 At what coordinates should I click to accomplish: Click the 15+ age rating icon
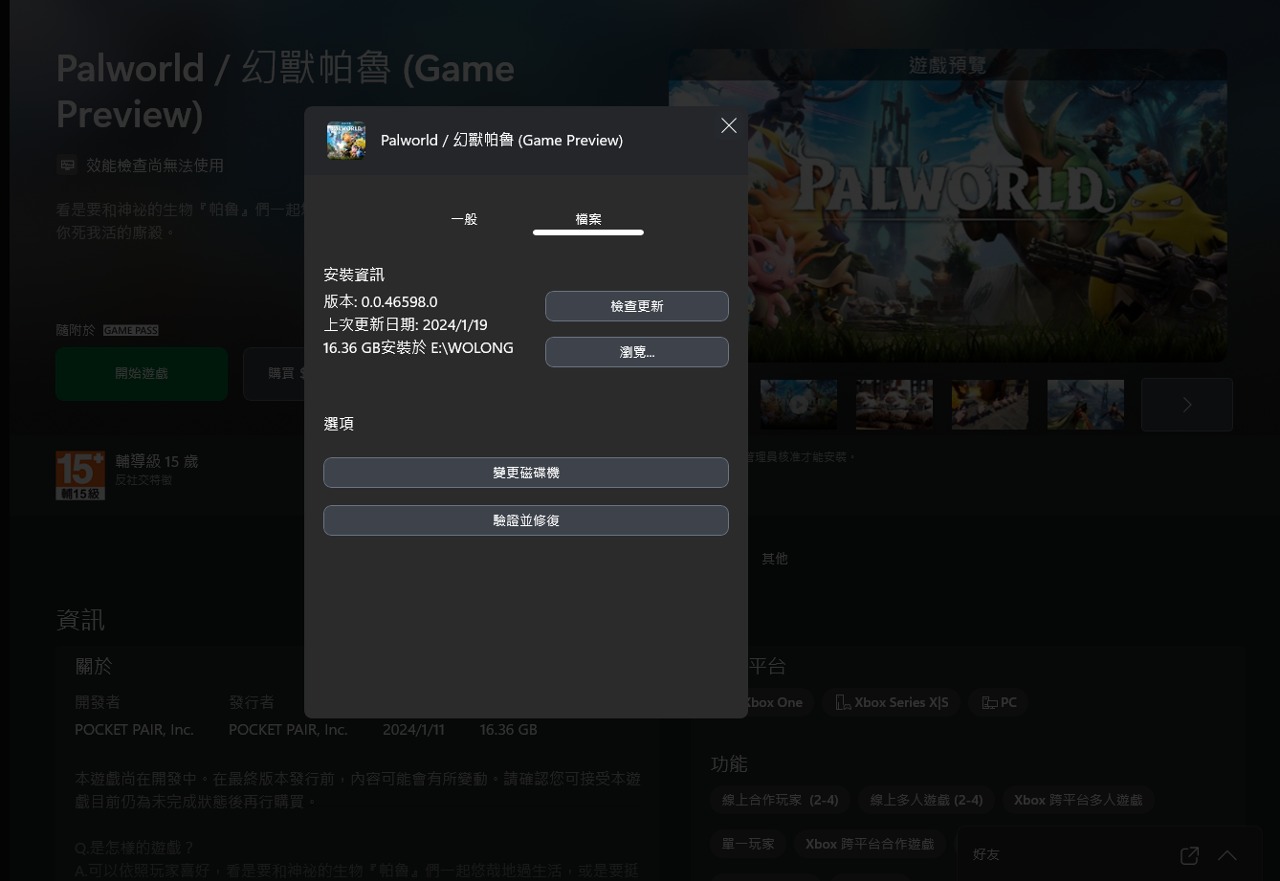click(x=80, y=475)
